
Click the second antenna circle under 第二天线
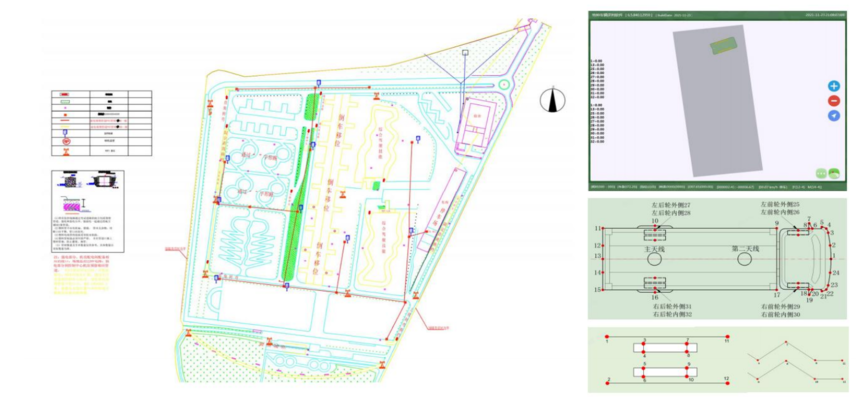(x=744, y=260)
